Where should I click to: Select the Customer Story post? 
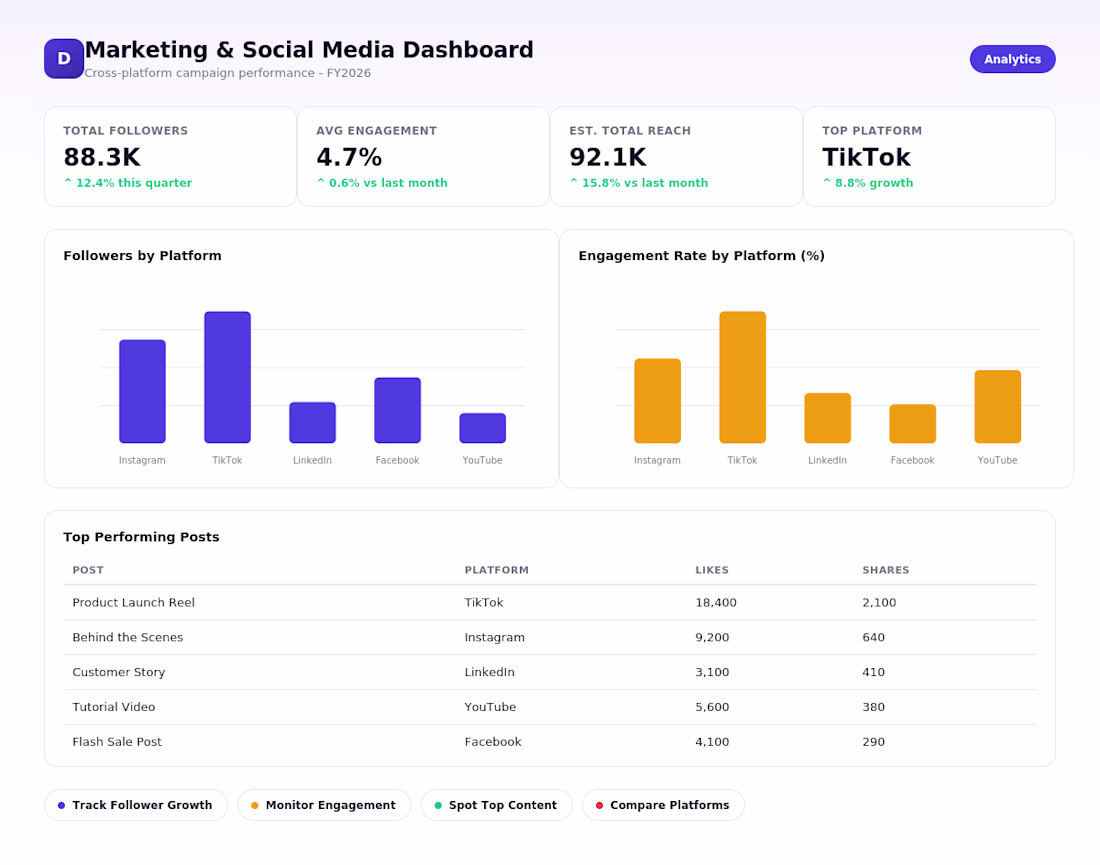[119, 672]
